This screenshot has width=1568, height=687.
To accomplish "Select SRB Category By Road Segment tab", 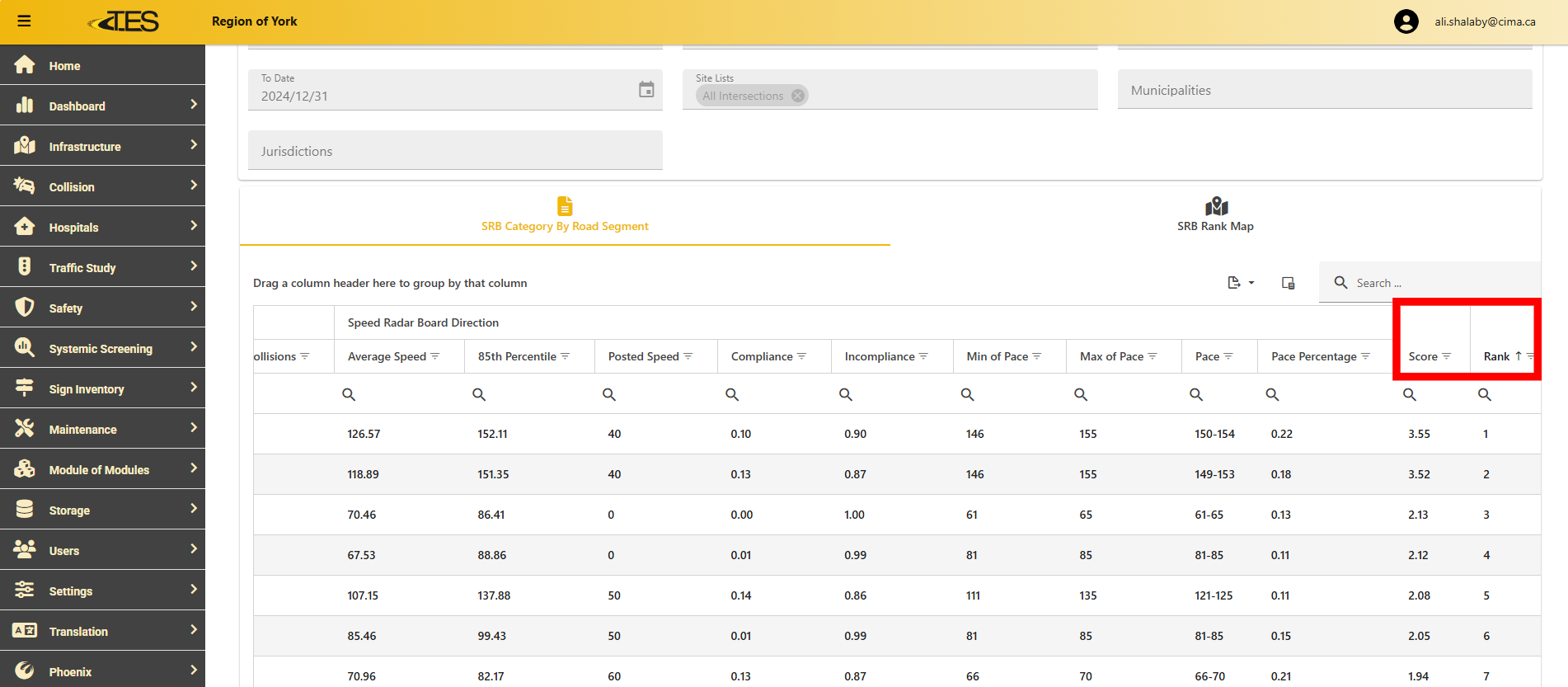I will [x=565, y=215].
